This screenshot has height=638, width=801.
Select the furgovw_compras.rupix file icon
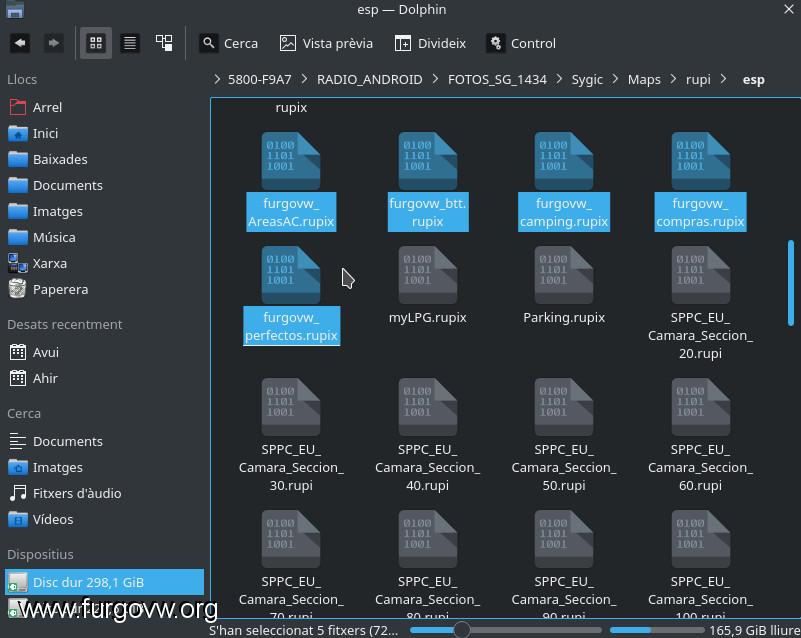(x=700, y=161)
